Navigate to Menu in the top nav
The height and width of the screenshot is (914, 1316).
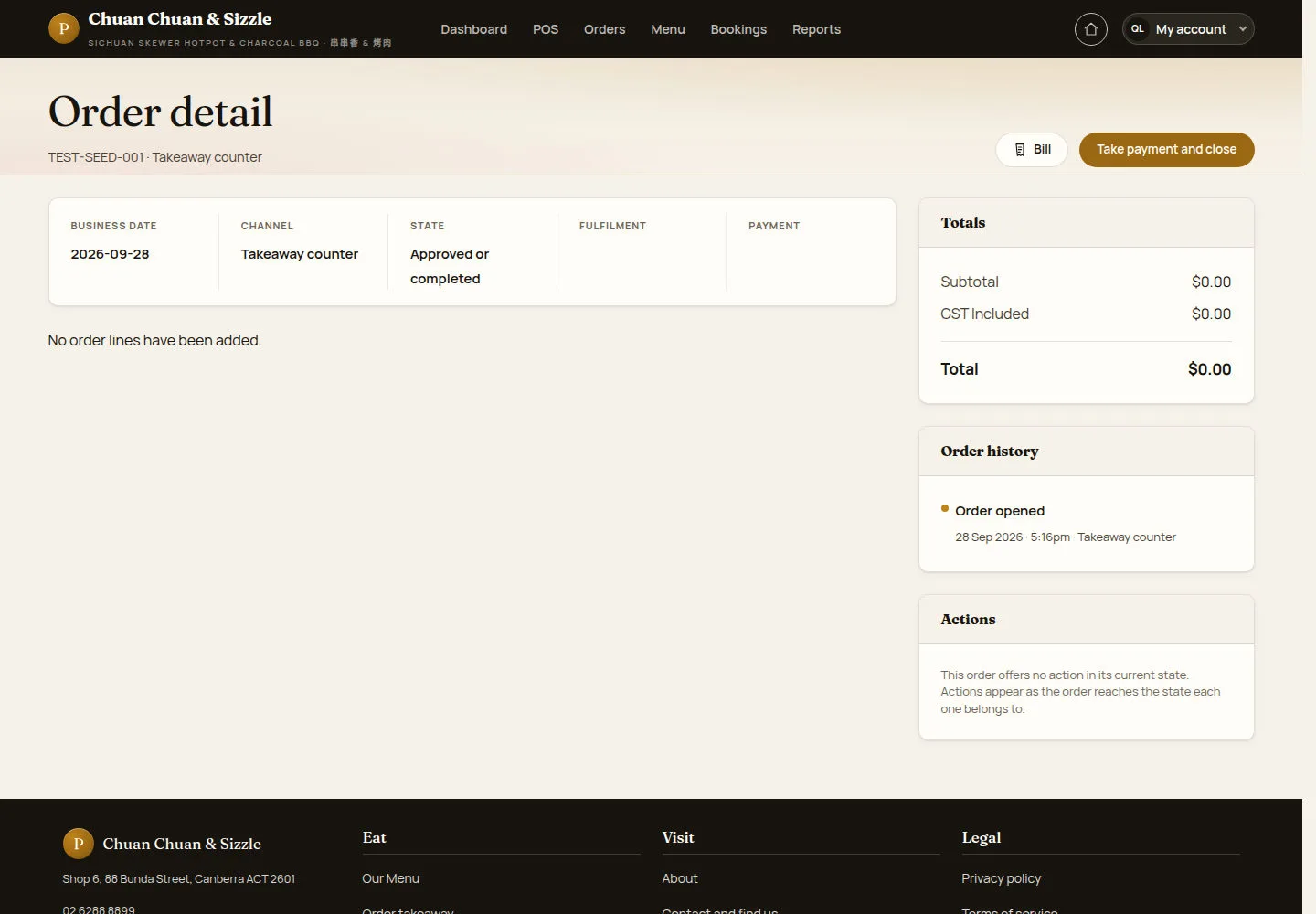pyautogui.click(x=668, y=29)
